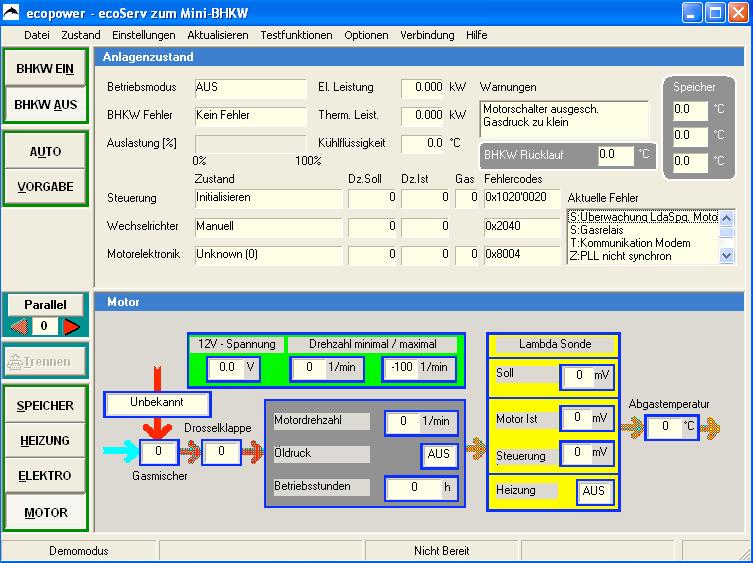Show the HEIZUNG view

coord(45,441)
